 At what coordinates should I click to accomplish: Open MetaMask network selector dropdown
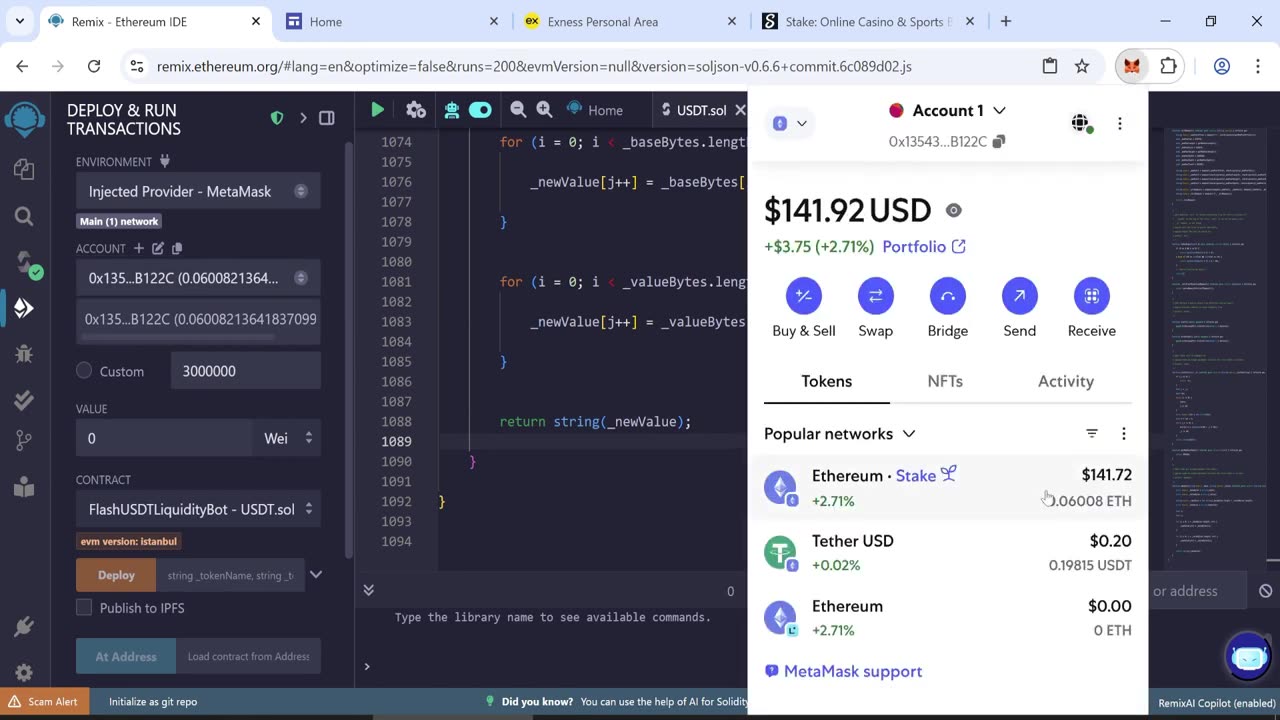[x=790, y=123]
